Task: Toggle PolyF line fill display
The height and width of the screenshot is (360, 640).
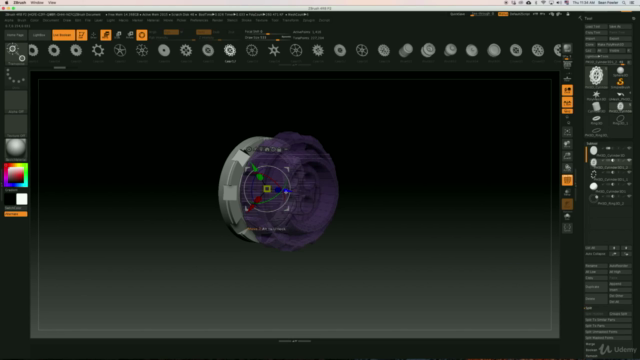Action: tap(567, 180)
